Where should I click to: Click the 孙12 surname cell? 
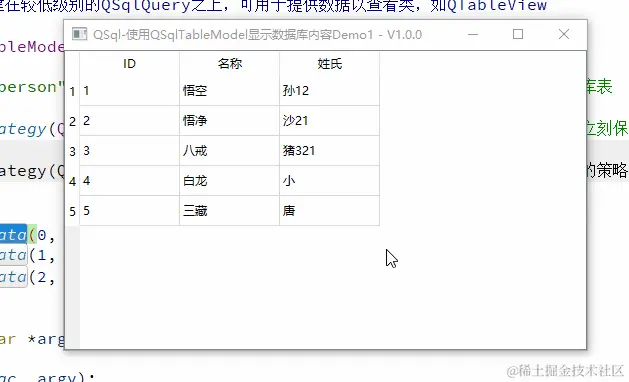[x=329, y=91]
